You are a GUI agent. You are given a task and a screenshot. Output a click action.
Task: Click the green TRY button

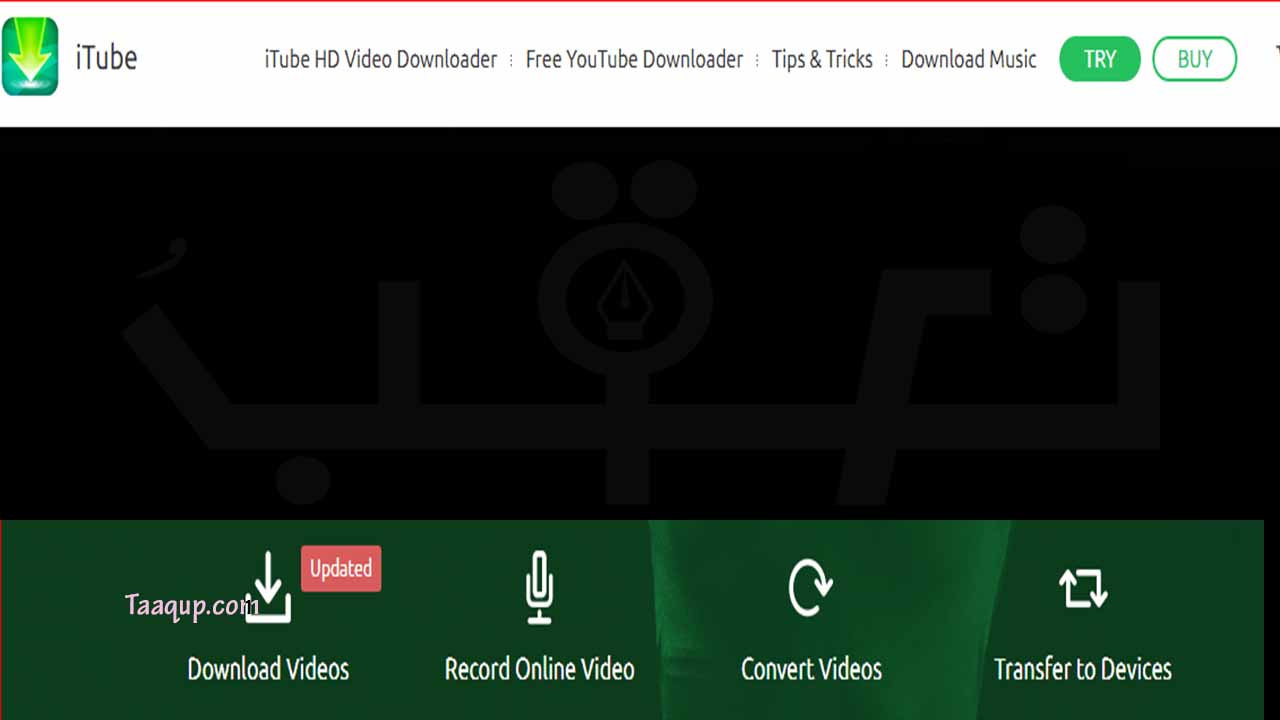[x=1100, y=59]
